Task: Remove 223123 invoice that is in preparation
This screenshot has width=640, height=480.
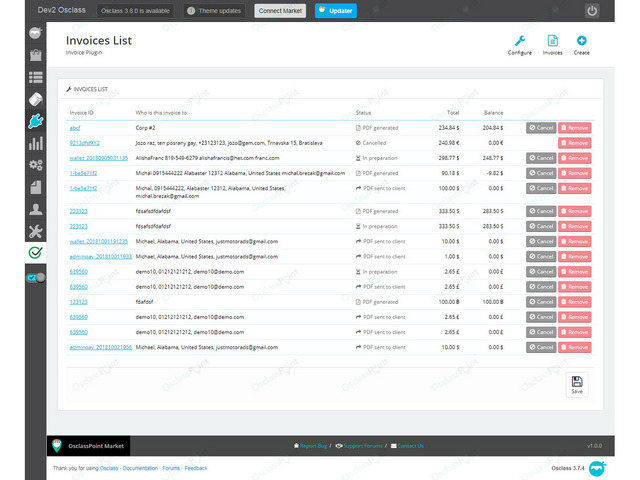Action: click(x=574, y=226)
